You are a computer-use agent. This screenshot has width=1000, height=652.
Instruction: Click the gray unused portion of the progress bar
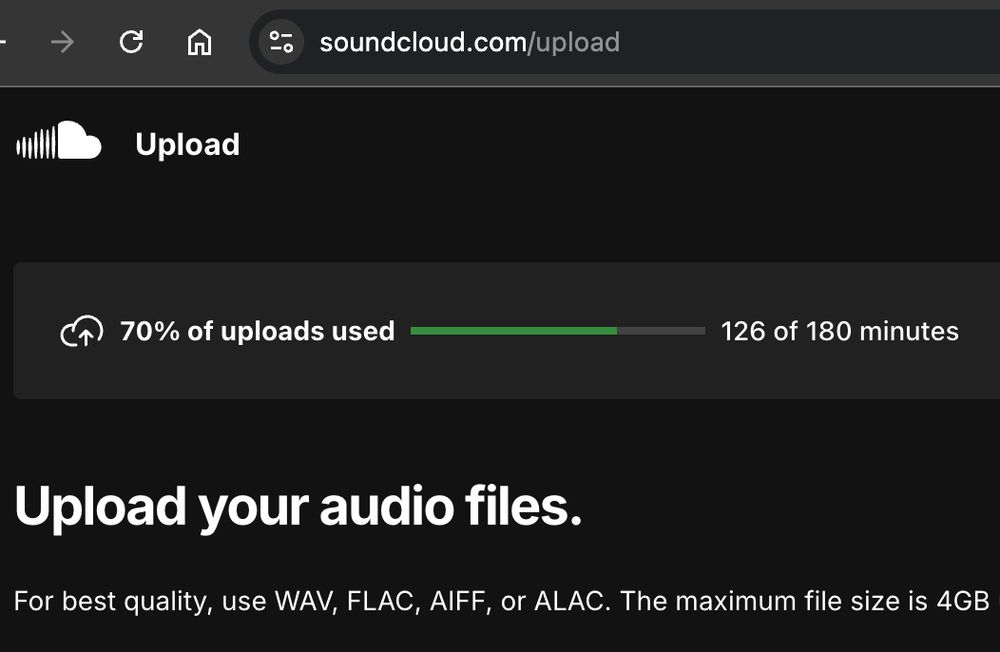pos(660,331)
